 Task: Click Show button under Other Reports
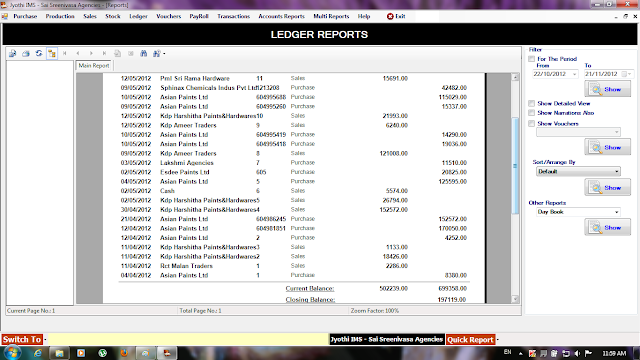pyautogui.click(x=607, y=228)
